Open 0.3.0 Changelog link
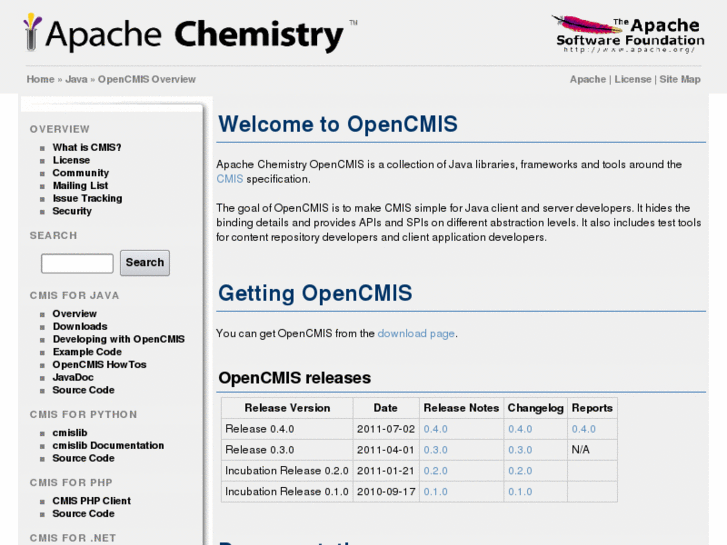This screenshot has height=545, width=727. coord(520,450)
